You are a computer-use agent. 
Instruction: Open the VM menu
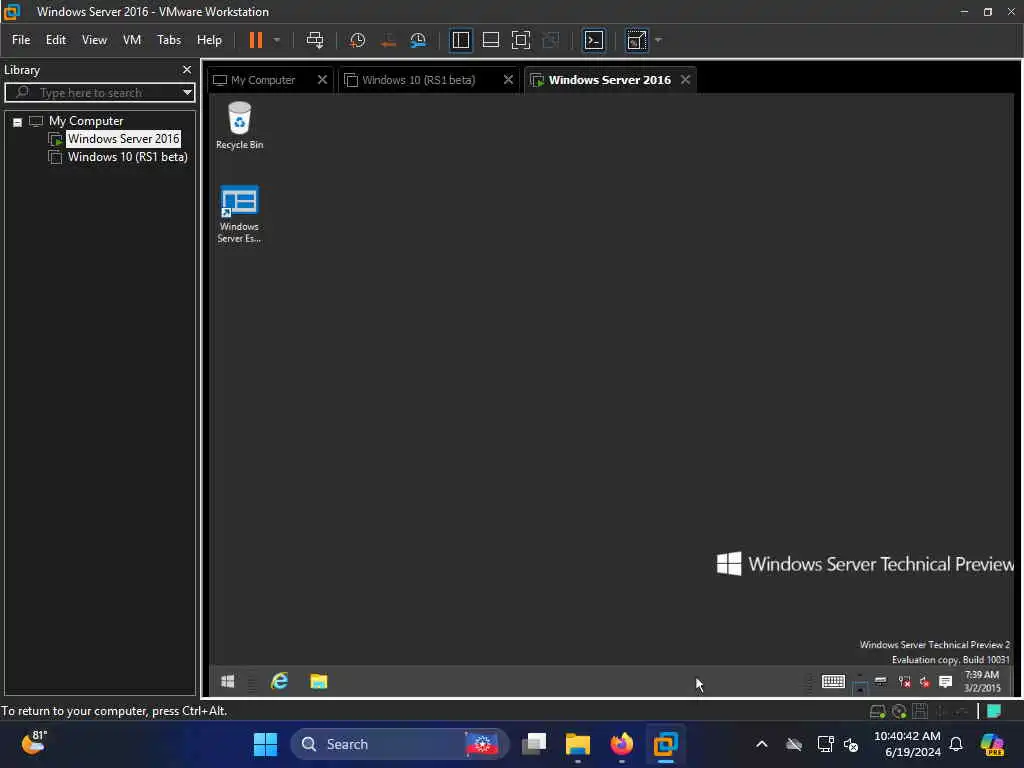point(132,40)
